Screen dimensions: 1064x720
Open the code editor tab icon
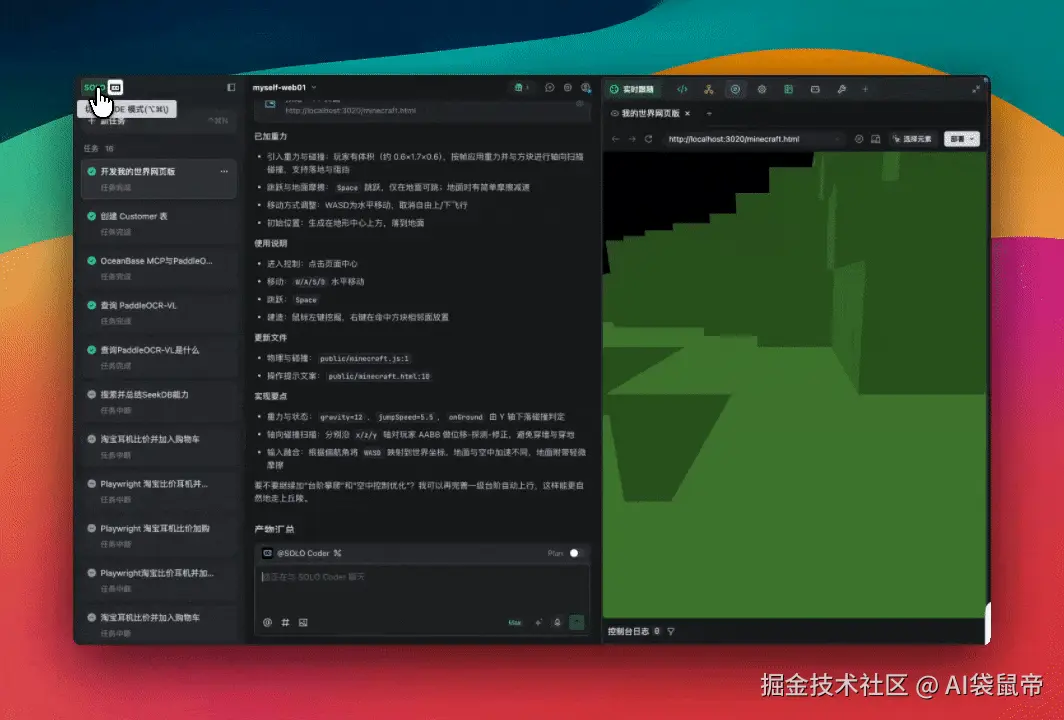point(682,90)
